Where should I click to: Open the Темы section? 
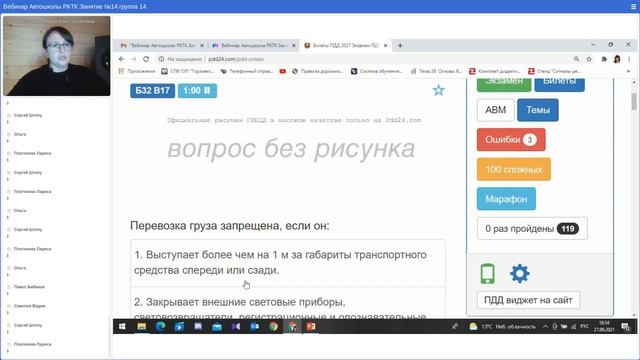point(538,110)
